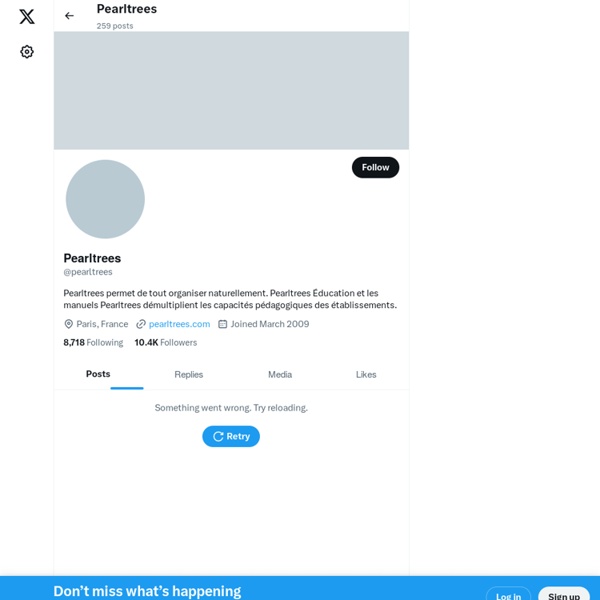Click the Log in button

click(508, 595)
